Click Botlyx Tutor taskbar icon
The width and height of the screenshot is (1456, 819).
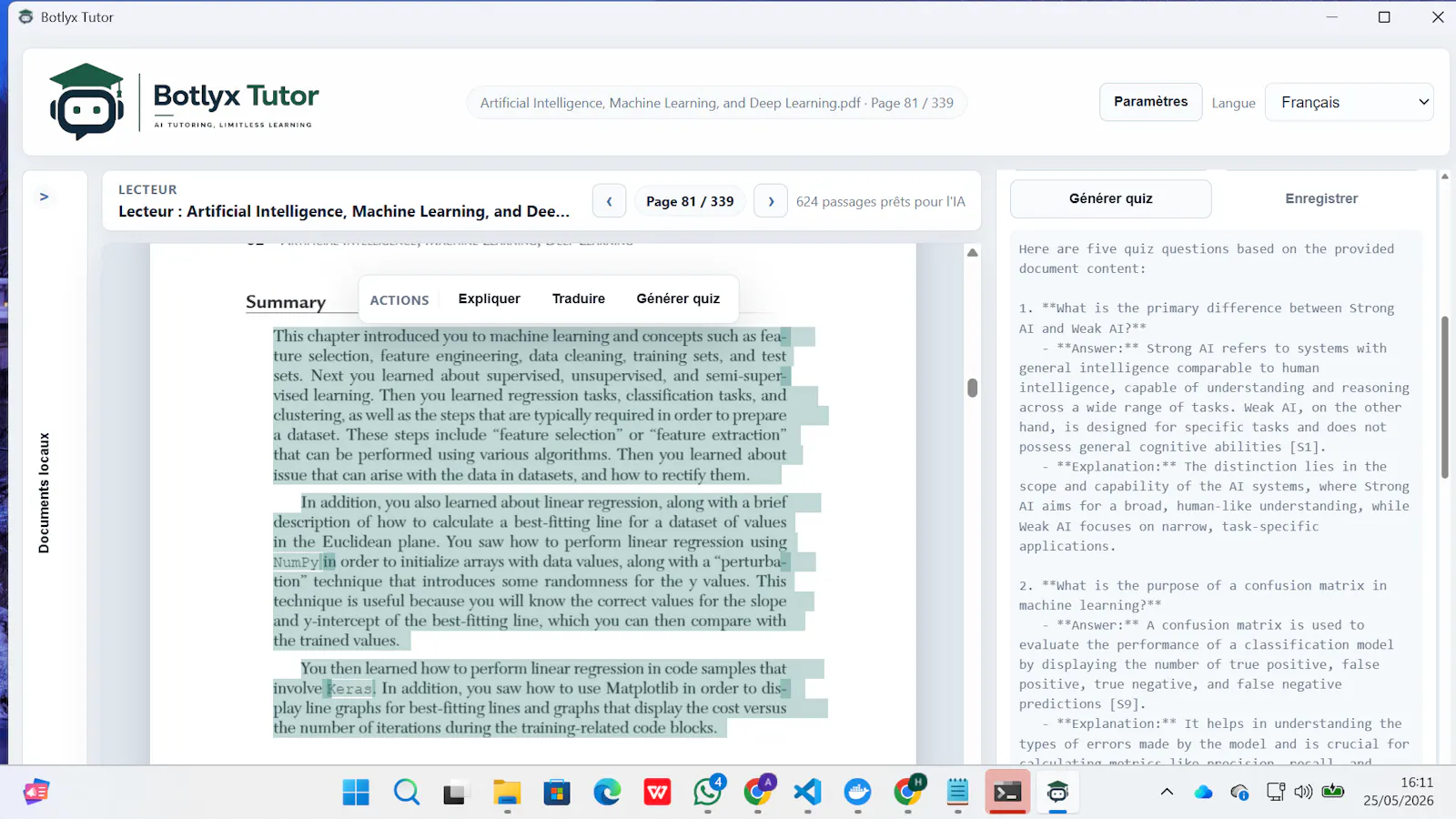(1057, 793)
